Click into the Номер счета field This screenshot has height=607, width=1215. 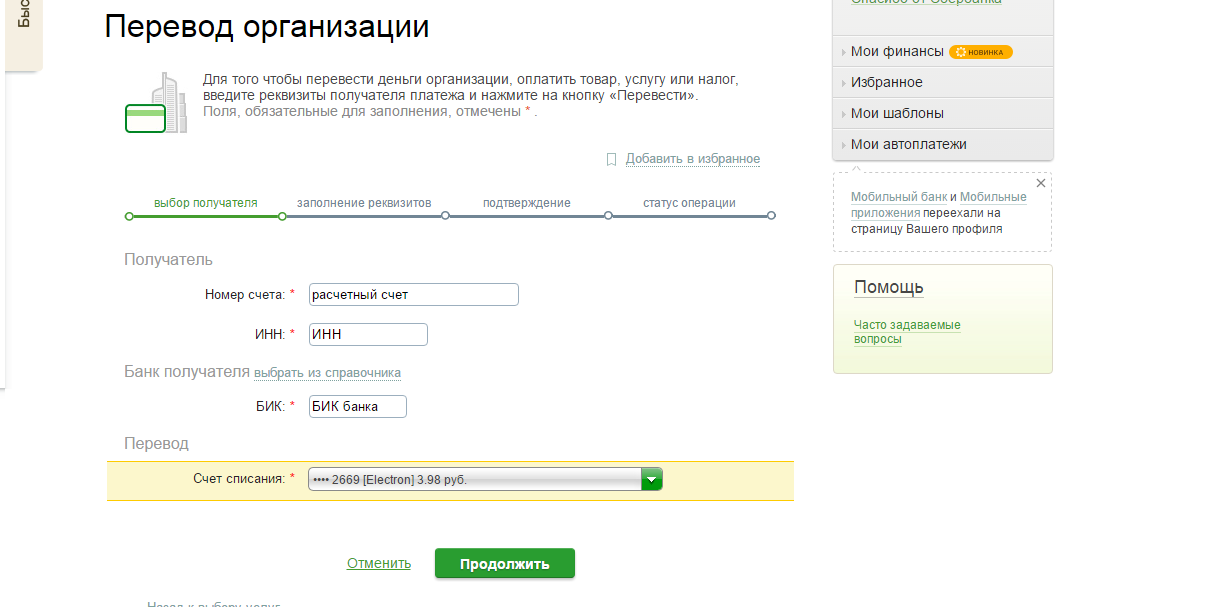(414, 294)
